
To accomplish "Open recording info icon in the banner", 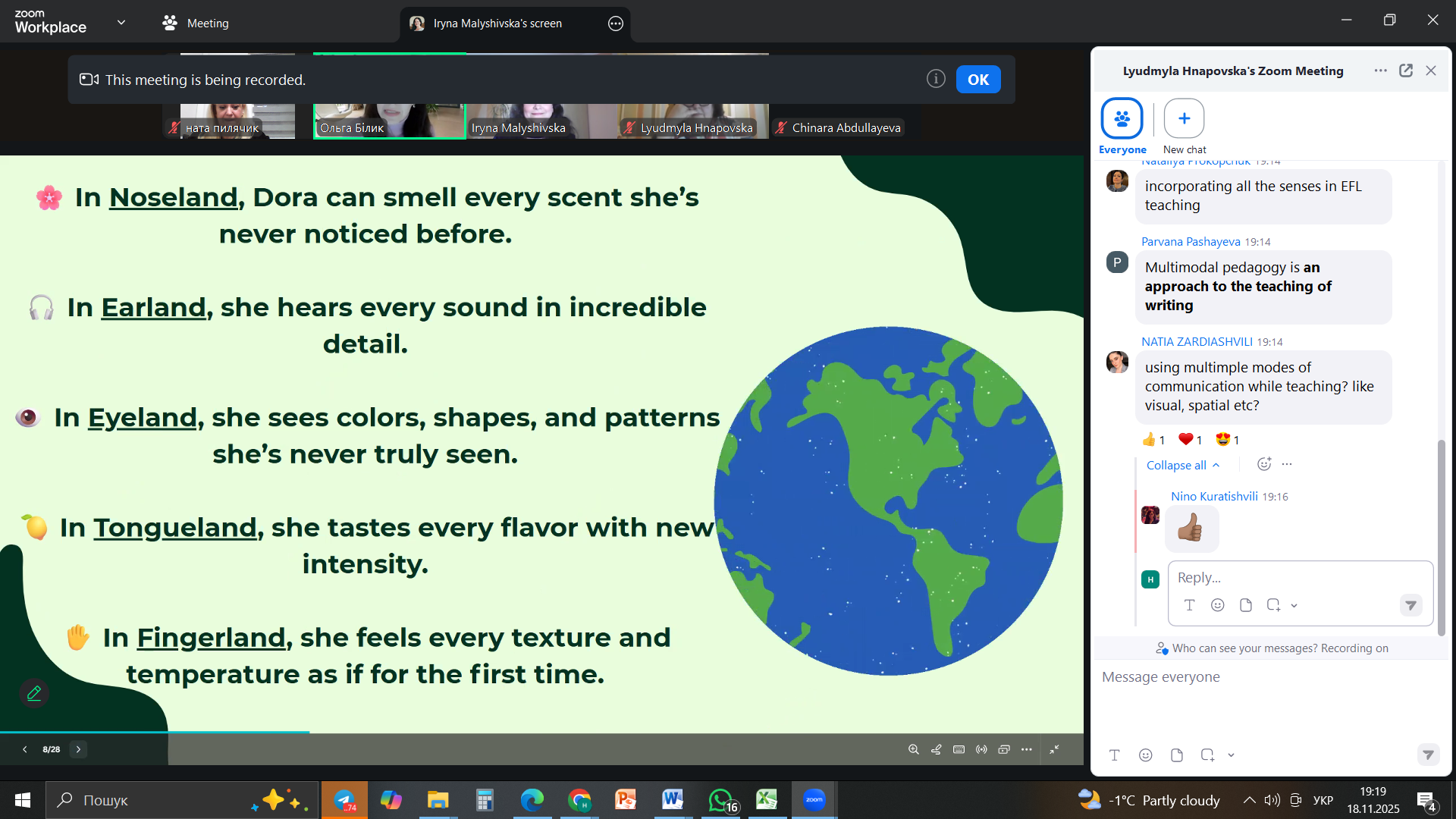I will tap(936, 79).
